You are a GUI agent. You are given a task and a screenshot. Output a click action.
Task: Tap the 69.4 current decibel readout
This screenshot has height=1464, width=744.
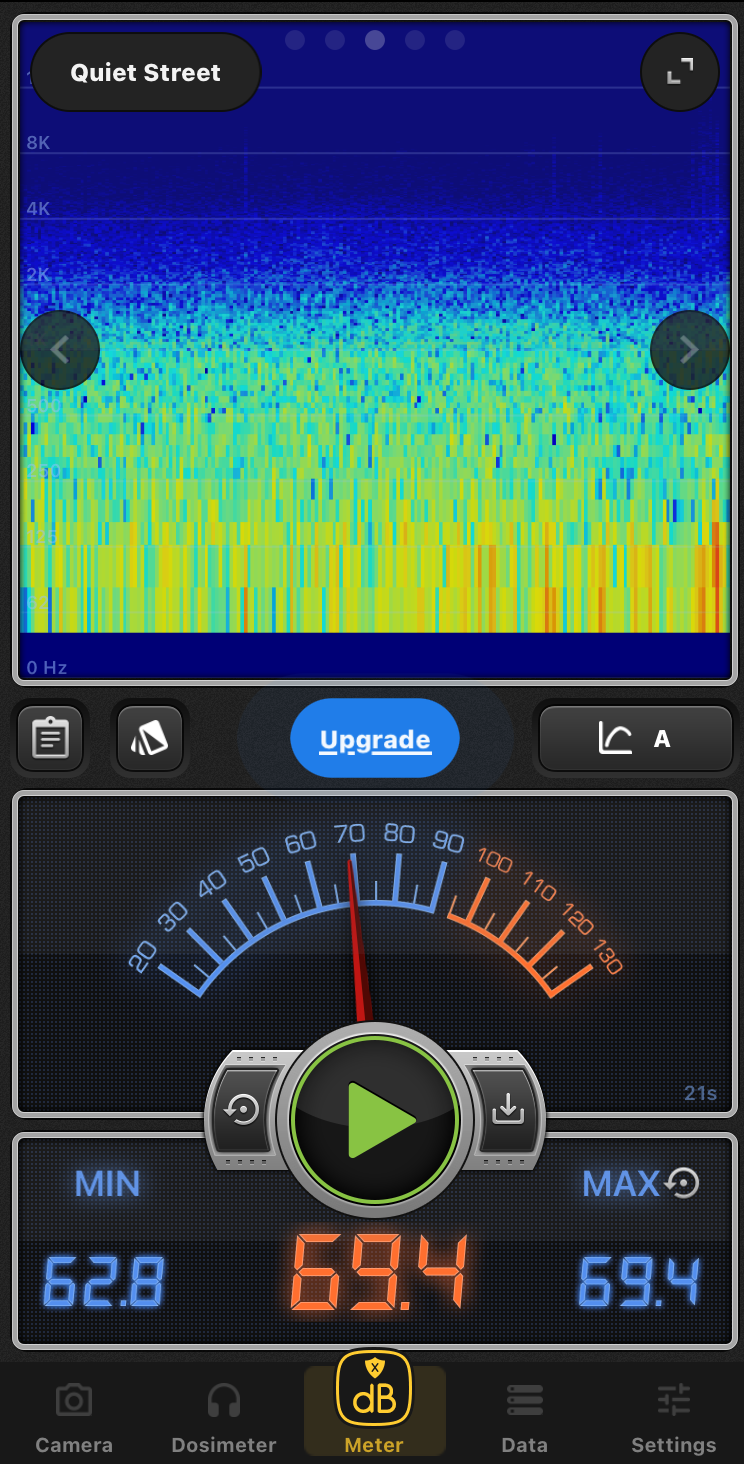pos(378,1272)
